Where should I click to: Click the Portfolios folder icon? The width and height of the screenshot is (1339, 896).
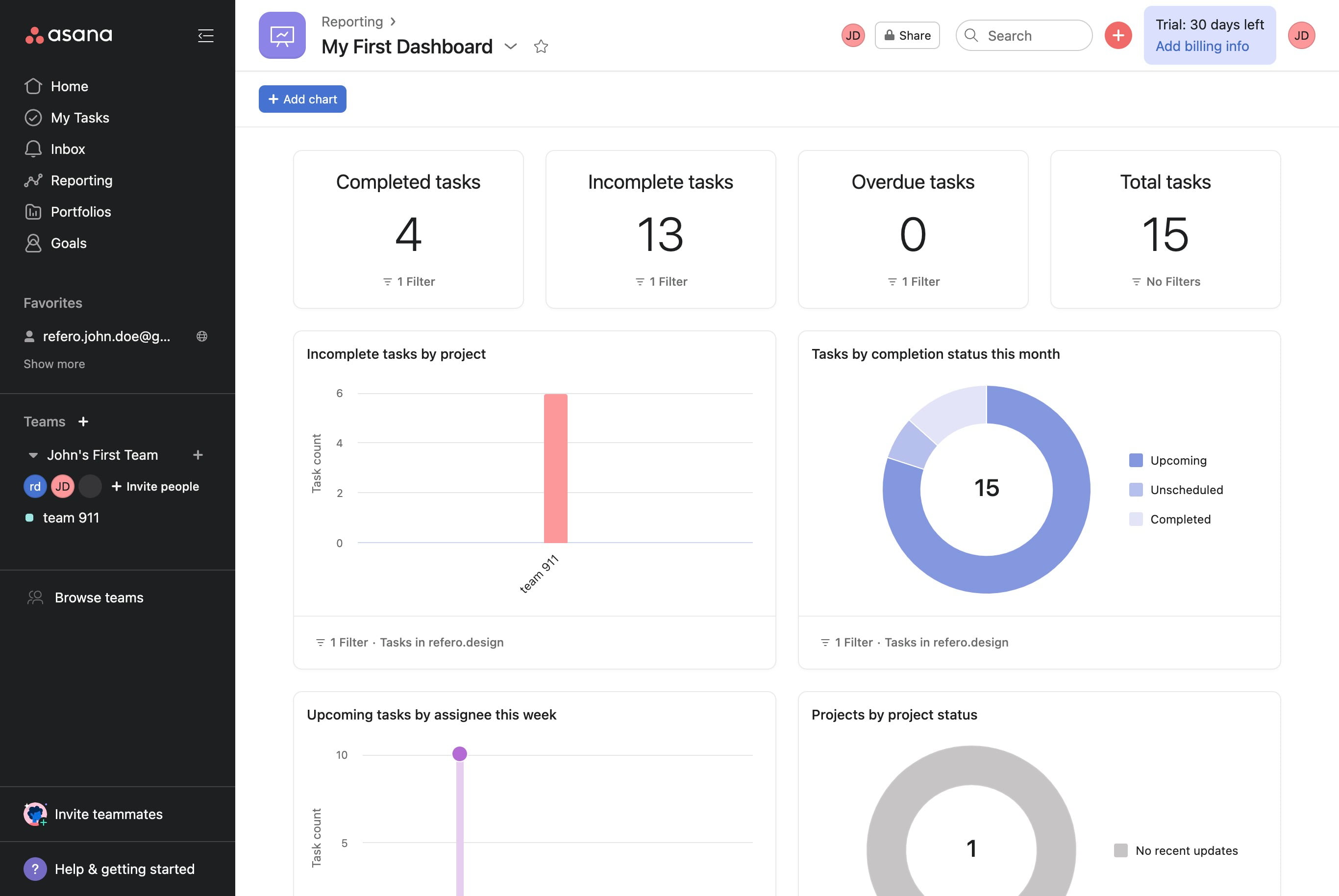(x=33, y=212)
